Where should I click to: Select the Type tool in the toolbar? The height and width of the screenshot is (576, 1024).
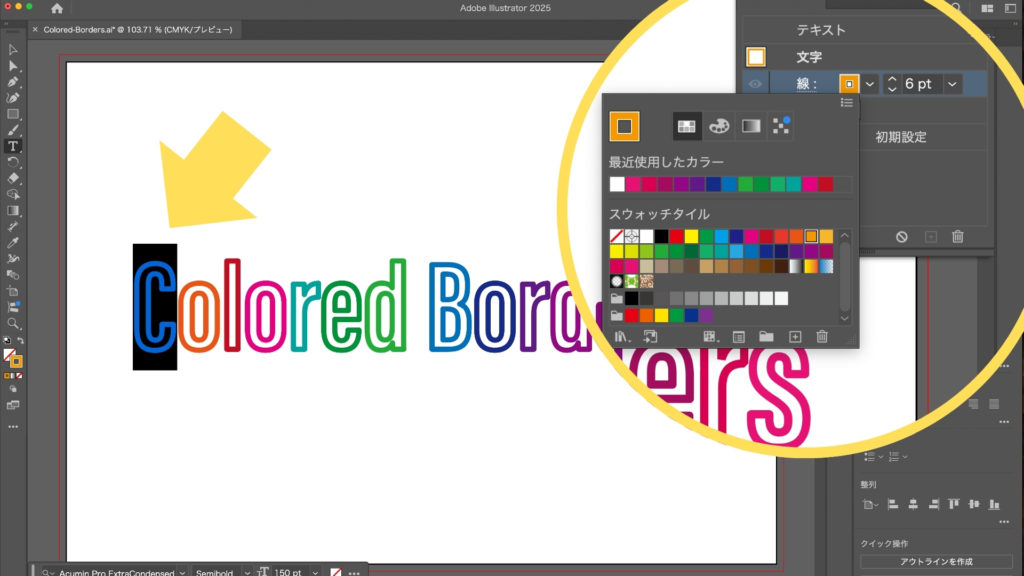click(x=13, y=146)
